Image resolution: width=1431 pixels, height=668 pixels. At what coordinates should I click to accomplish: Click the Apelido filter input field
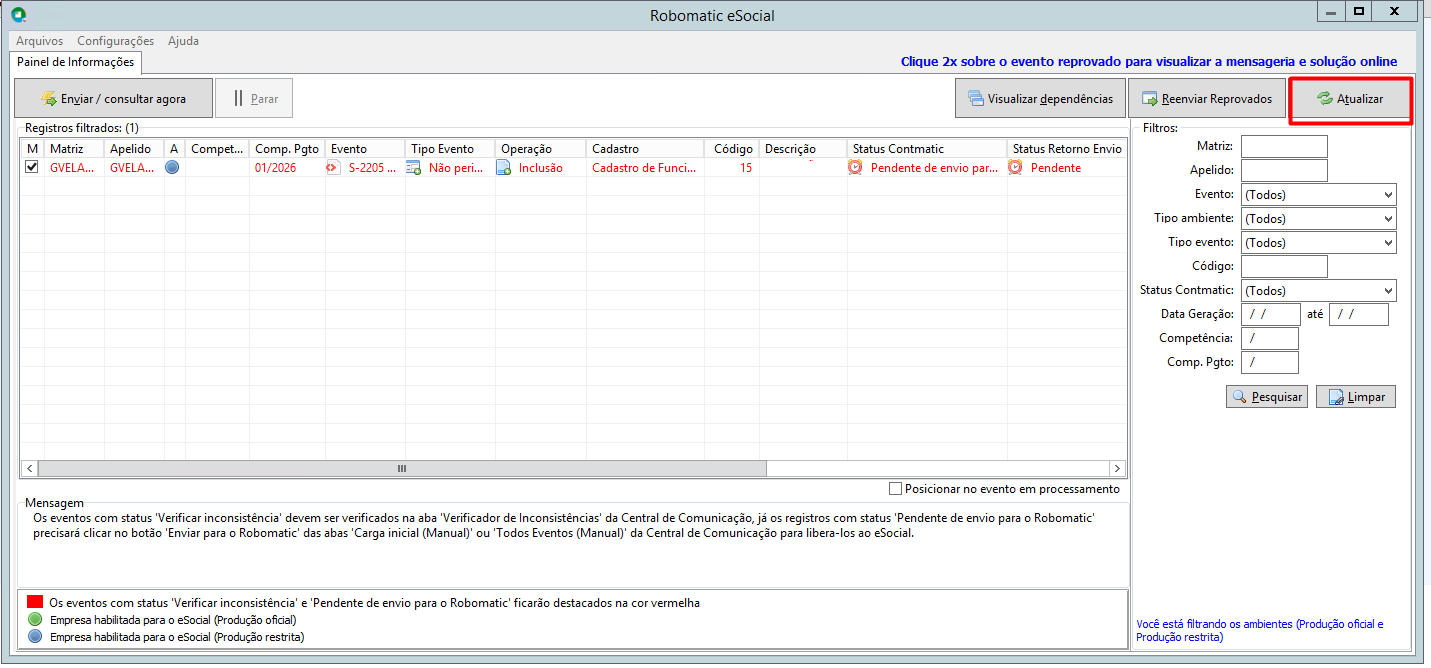coord(1284,171)
